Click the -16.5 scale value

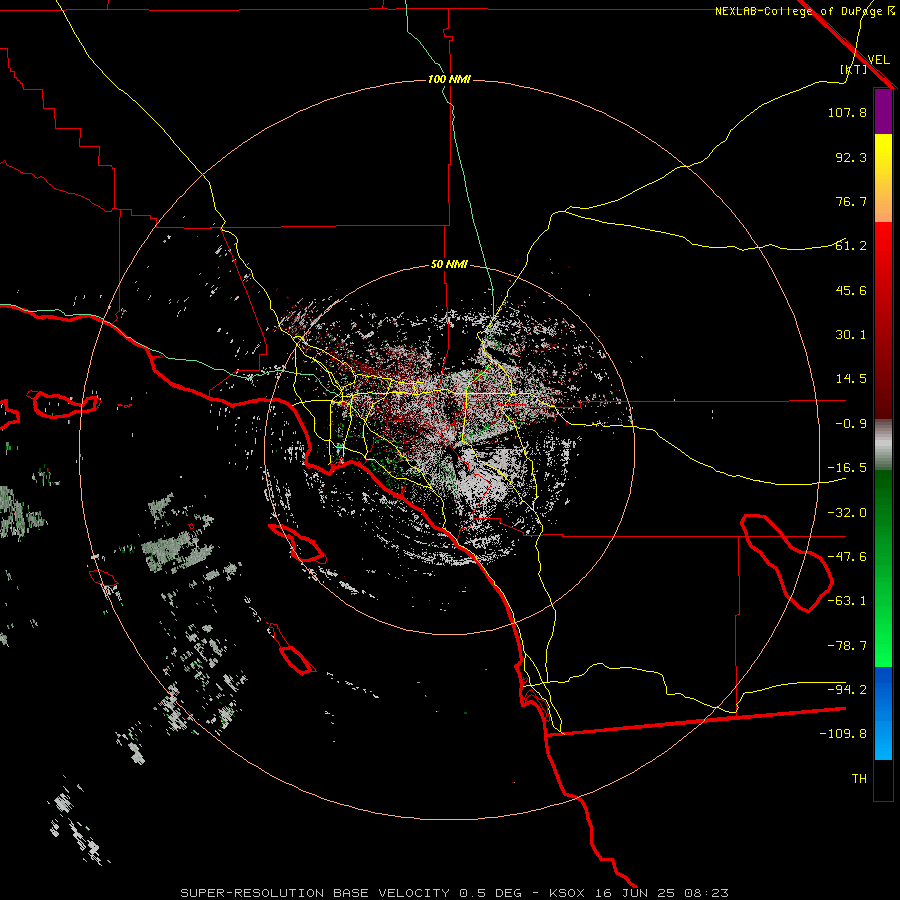pyautogui.click(x=847, y=468)
